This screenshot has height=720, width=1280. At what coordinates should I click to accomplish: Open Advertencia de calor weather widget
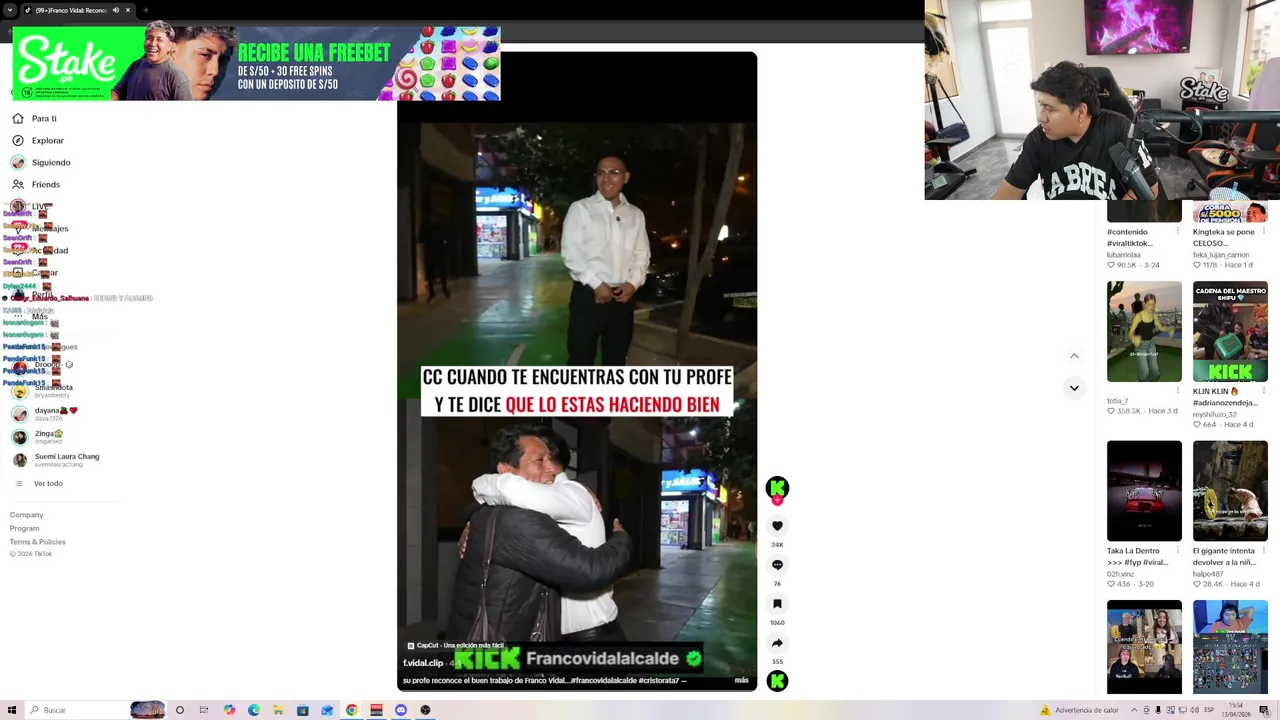1080,710
